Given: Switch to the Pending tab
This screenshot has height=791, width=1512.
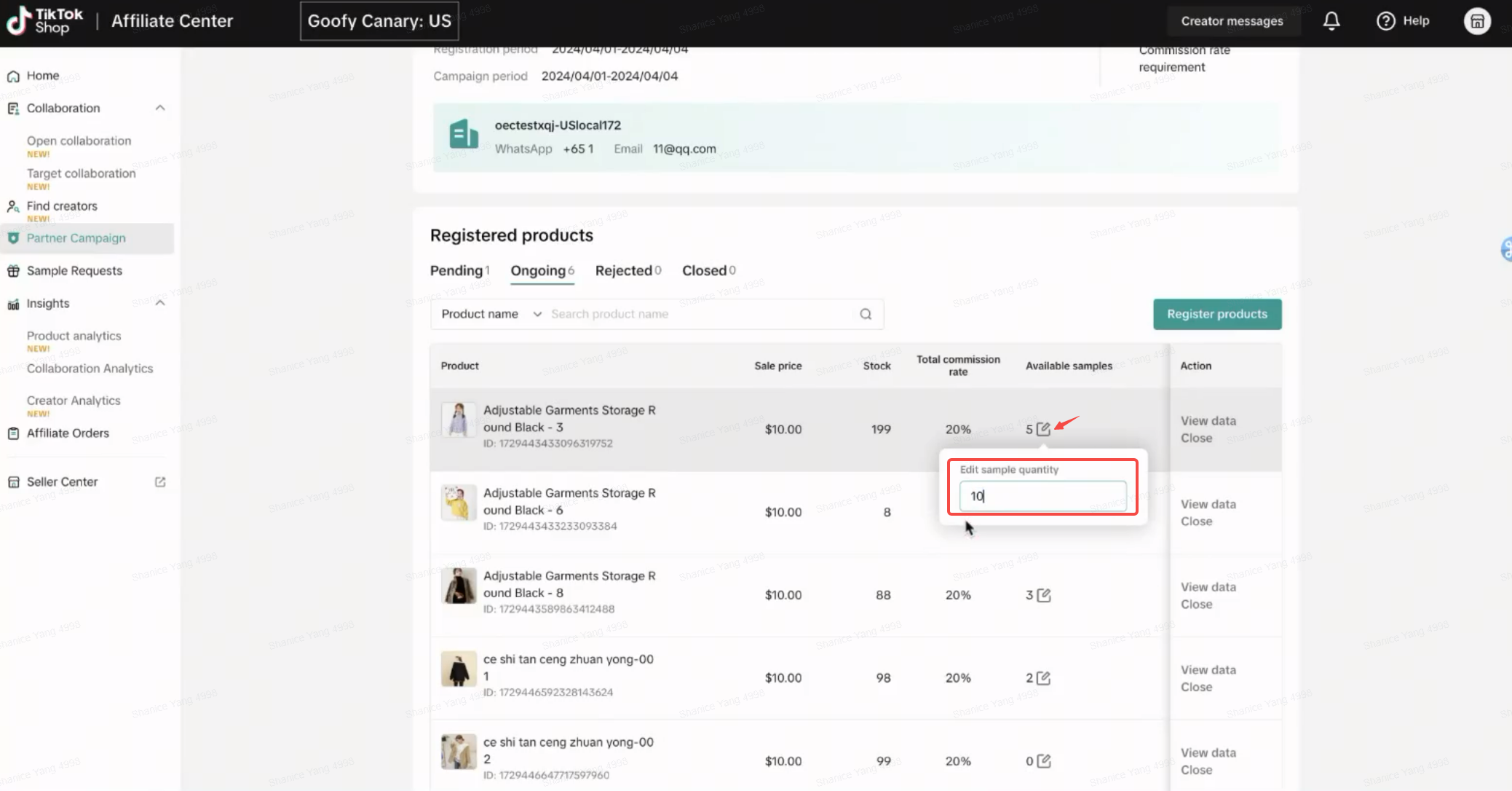Looking at the screenshot, I should coord(459,270).
